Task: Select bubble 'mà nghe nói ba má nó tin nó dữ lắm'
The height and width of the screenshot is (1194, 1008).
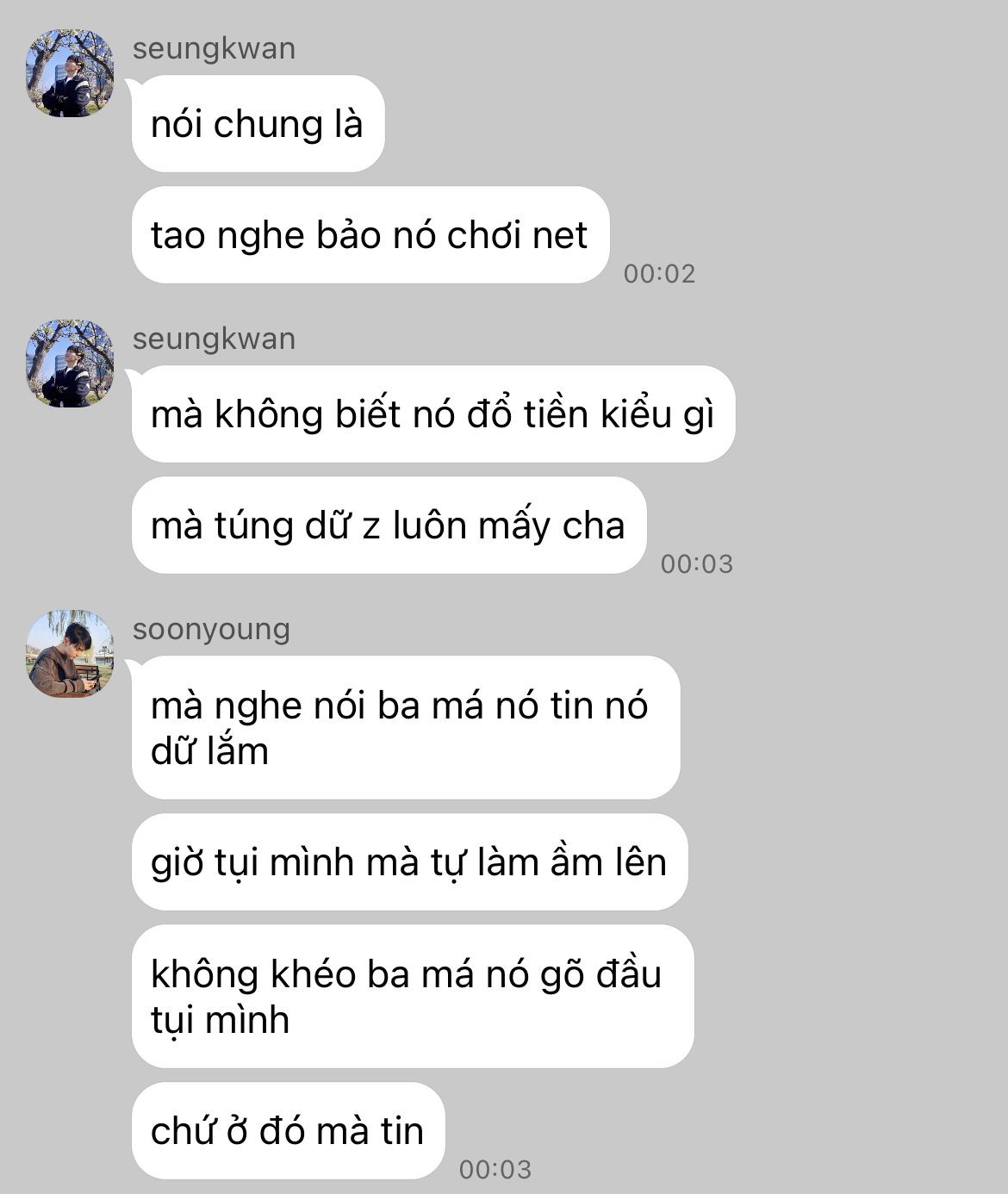Action: (406, 728)
